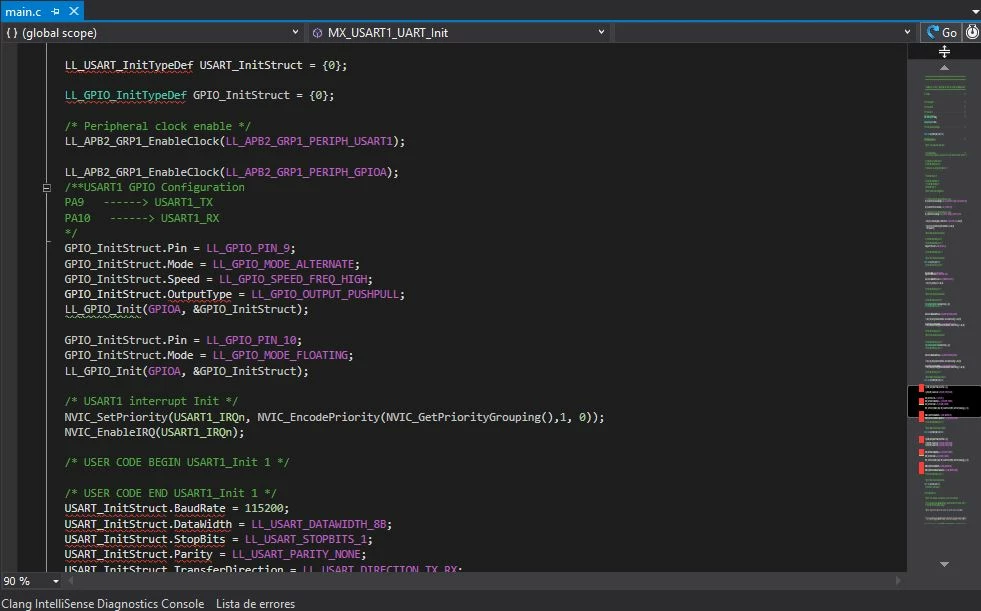Click LL_GPIO_PIN_10 constant
Viewport: 981px width, 611px height.
(252, 340)
